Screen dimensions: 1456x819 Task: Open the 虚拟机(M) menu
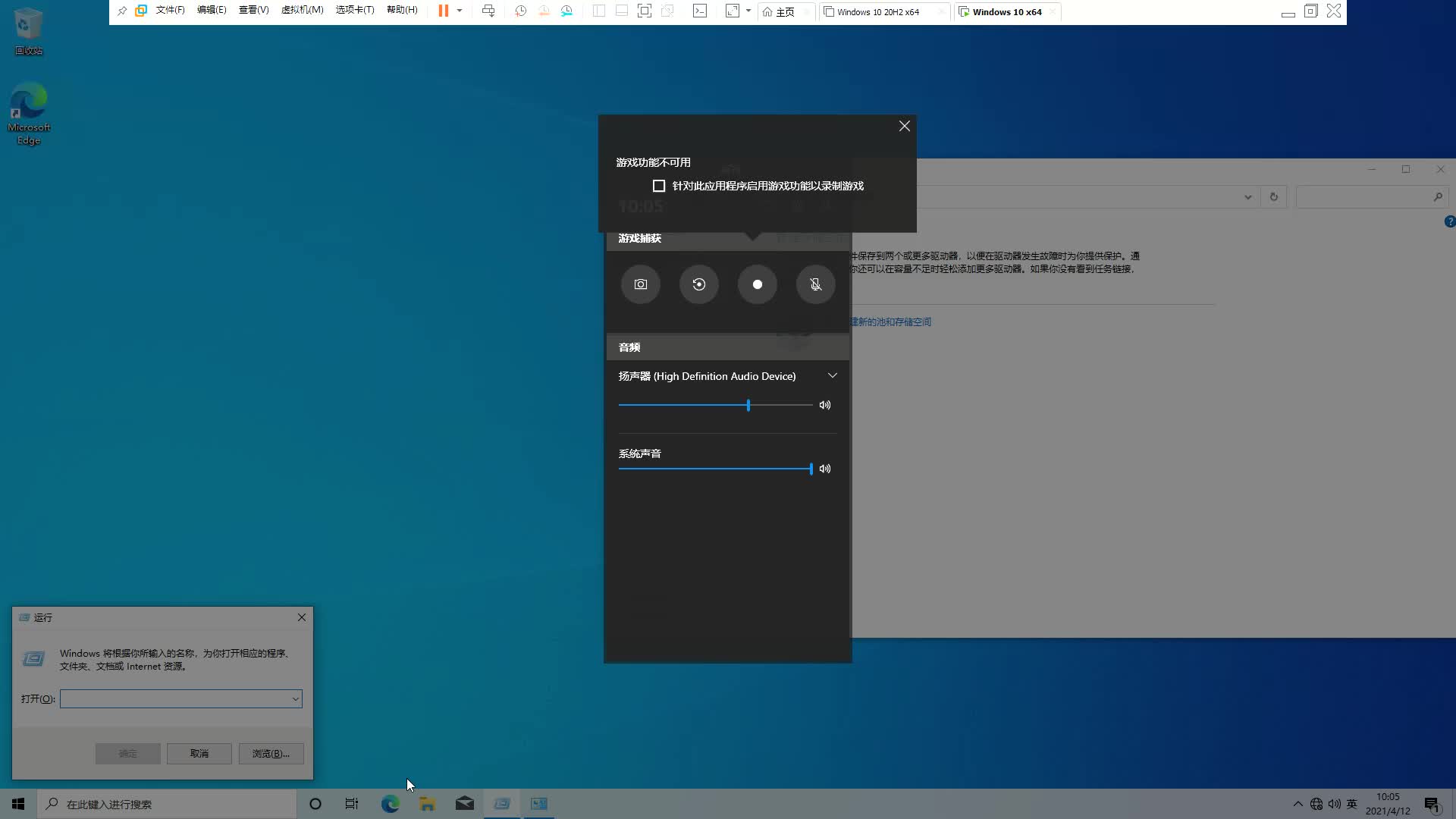coord(302,10)
